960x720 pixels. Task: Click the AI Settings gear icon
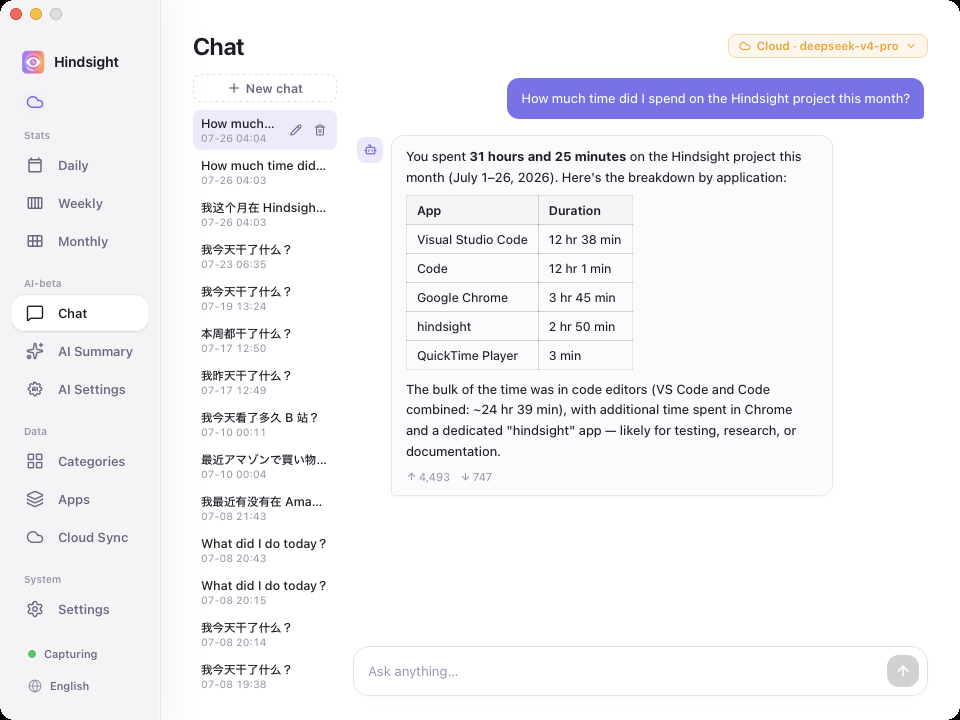[x=35, y=389]
